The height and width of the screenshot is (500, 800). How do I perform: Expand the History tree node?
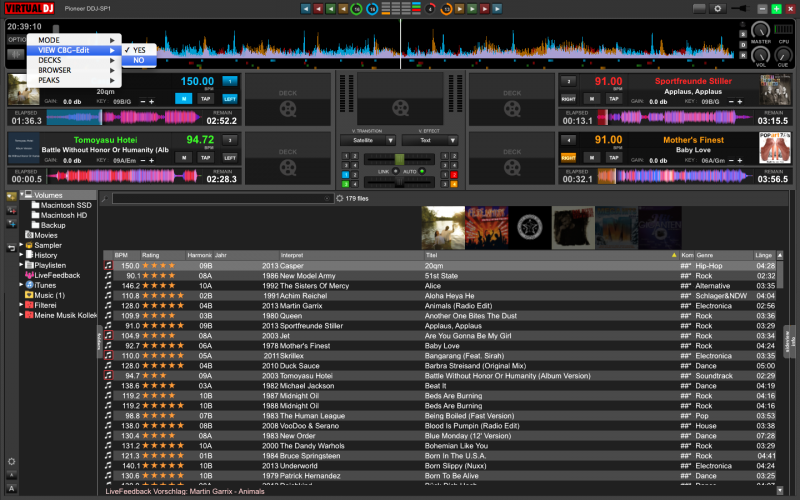tap(21, 255)
